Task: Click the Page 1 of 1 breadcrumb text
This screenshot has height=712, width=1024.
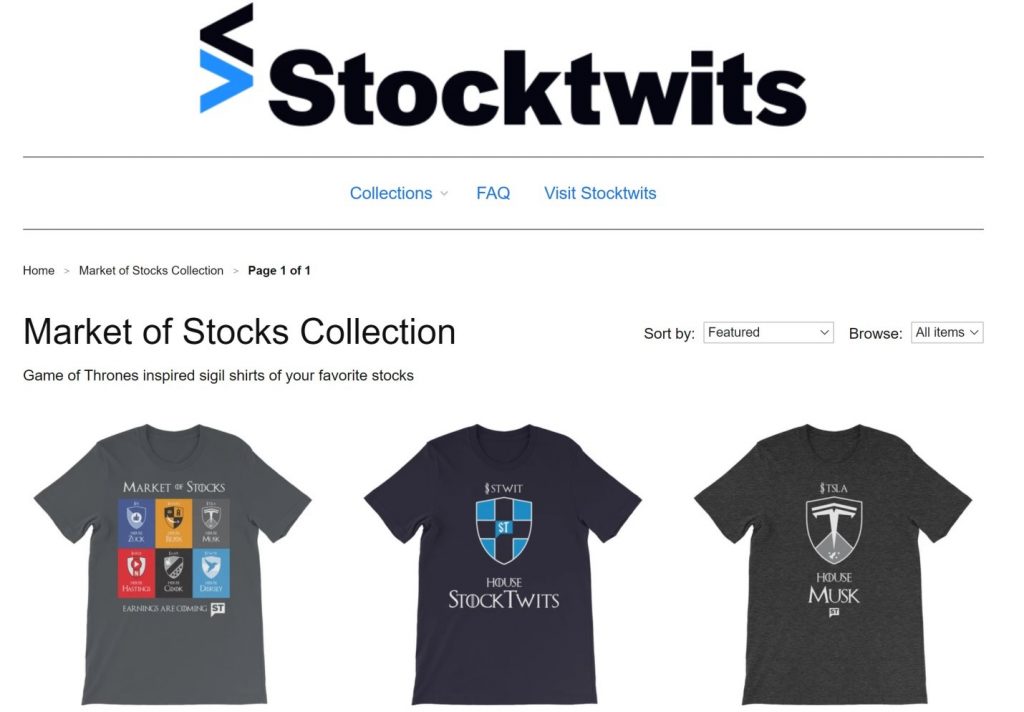Action: [x=279, y=270]
